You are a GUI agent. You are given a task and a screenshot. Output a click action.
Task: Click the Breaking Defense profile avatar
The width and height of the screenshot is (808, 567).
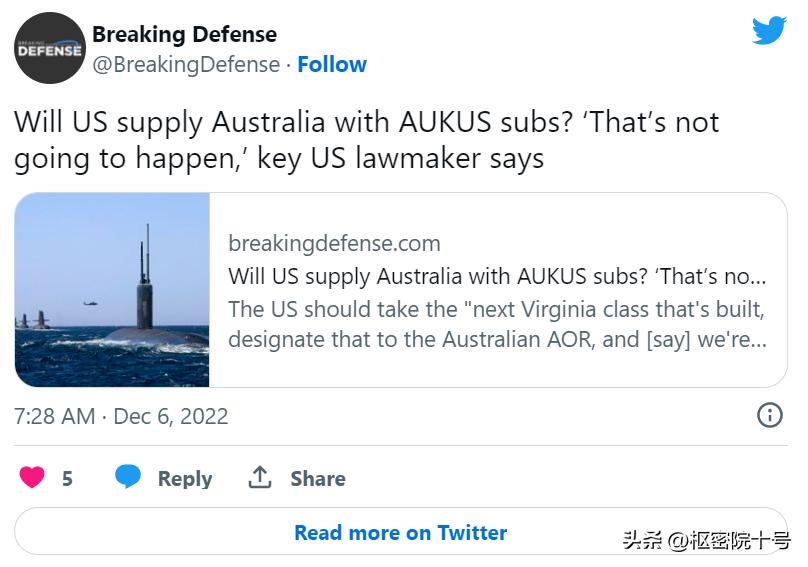[49, 48]
